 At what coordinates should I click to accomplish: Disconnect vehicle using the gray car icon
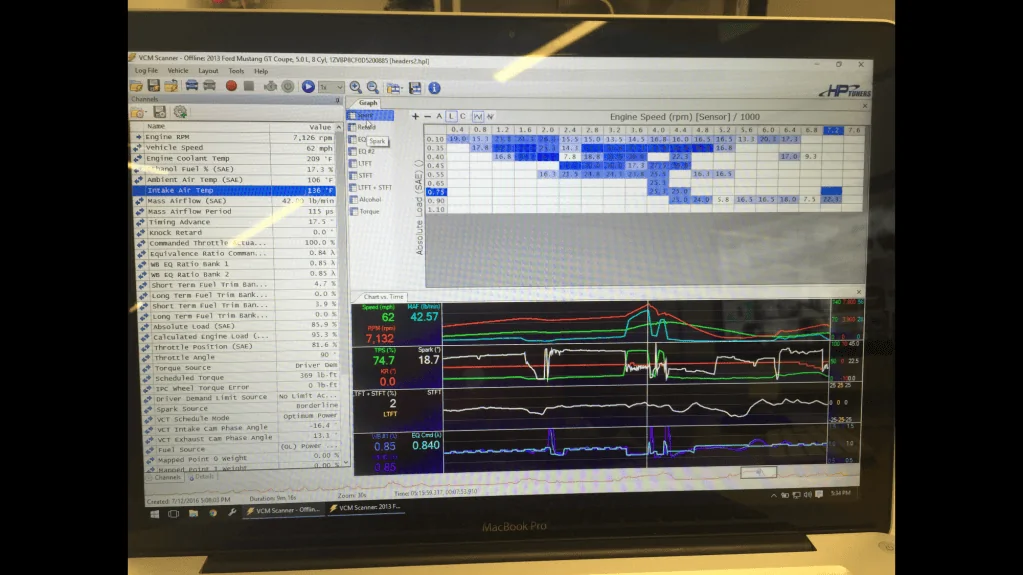coord(209,86)
